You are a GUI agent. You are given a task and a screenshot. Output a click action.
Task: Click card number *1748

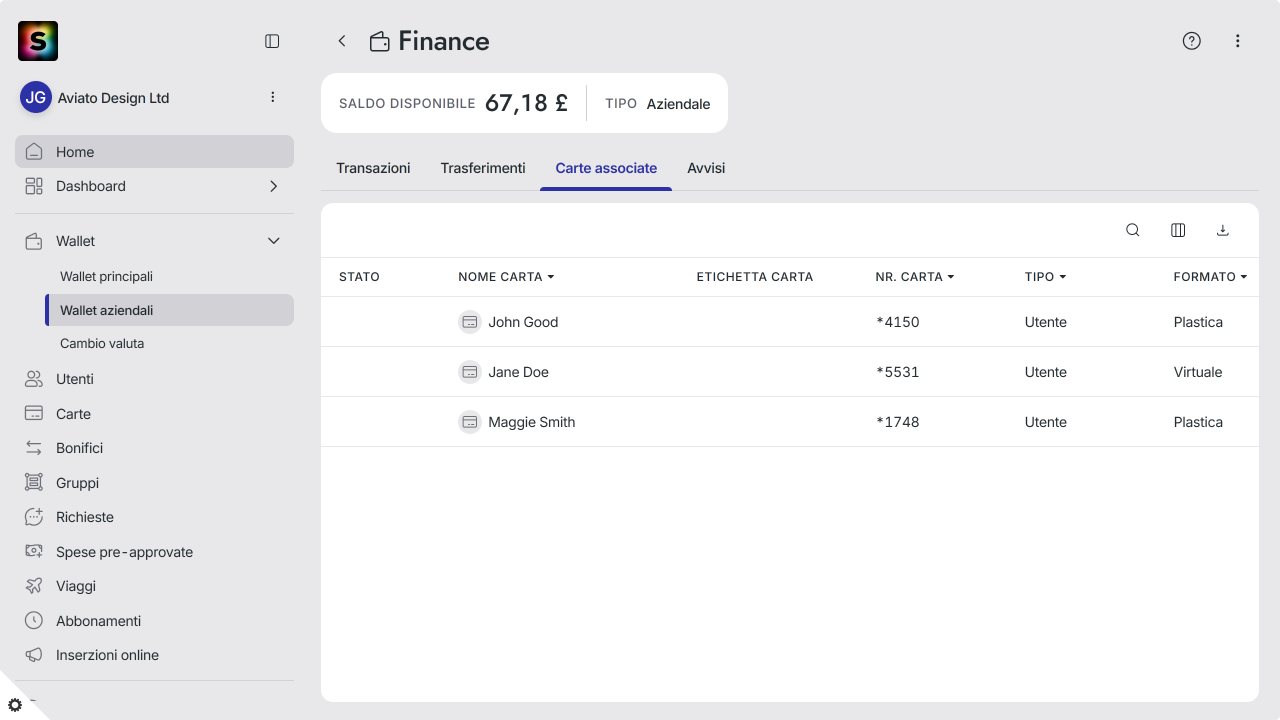(897, 422)
